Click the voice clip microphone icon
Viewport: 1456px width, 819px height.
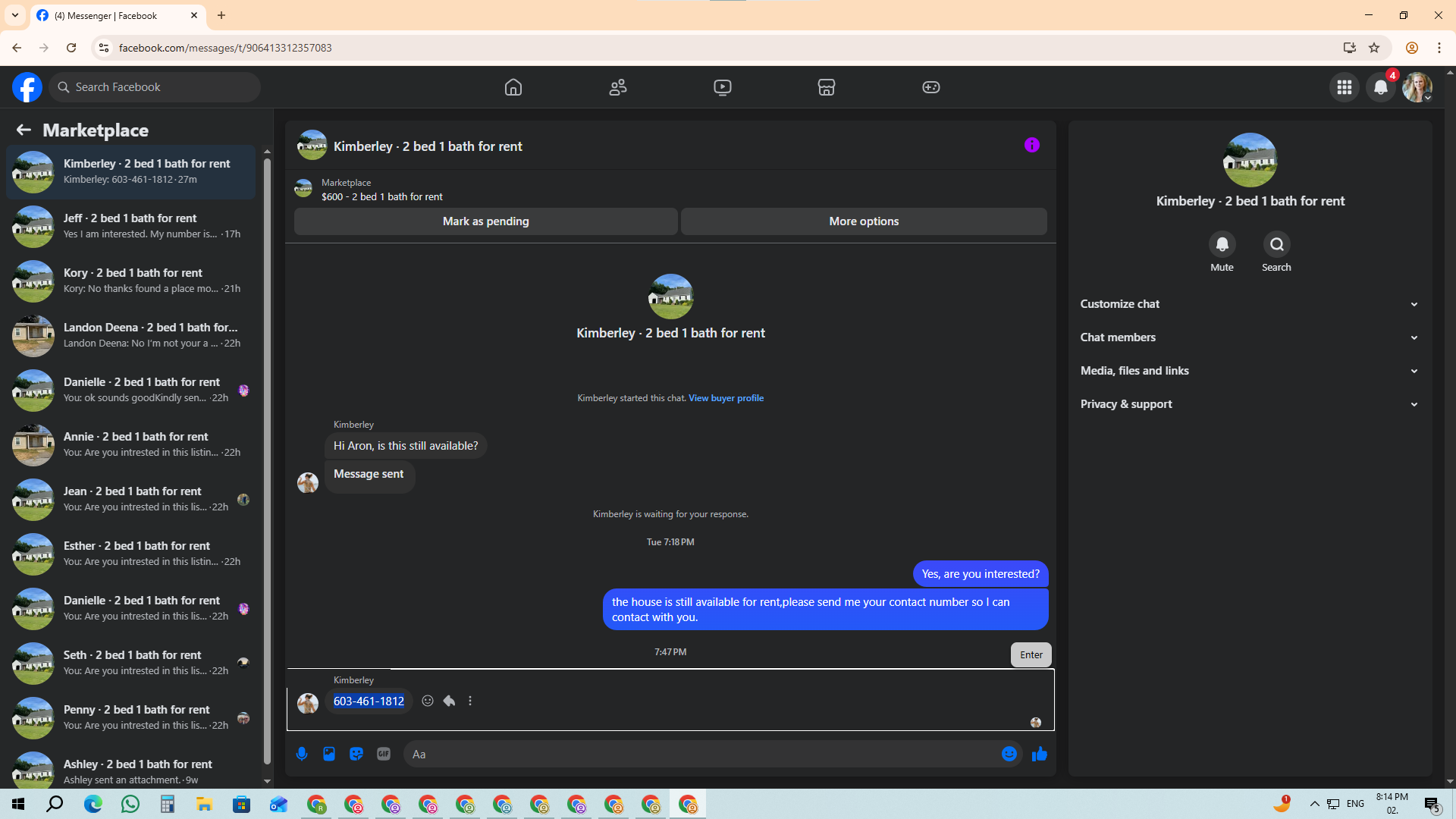pos(302,754)
